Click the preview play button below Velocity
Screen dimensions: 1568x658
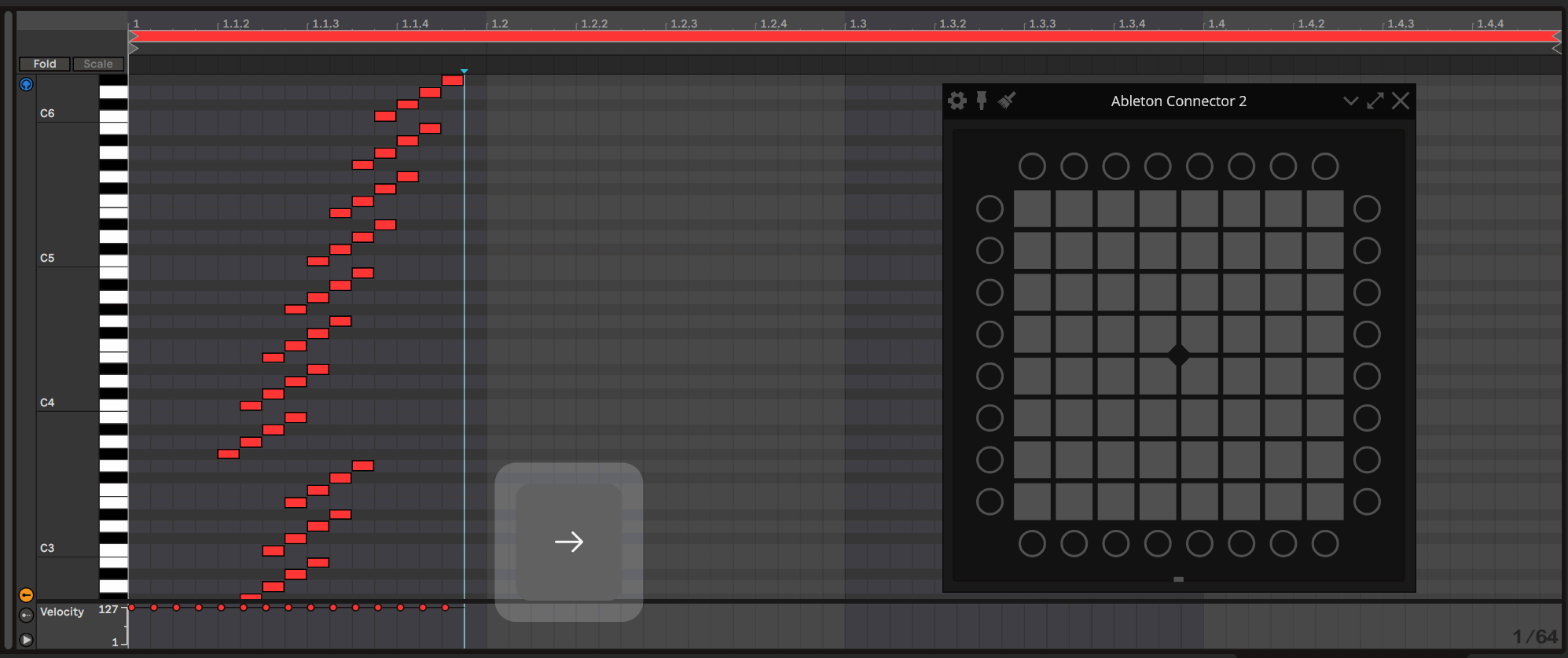pyautogui.click(x=26, y=640)
